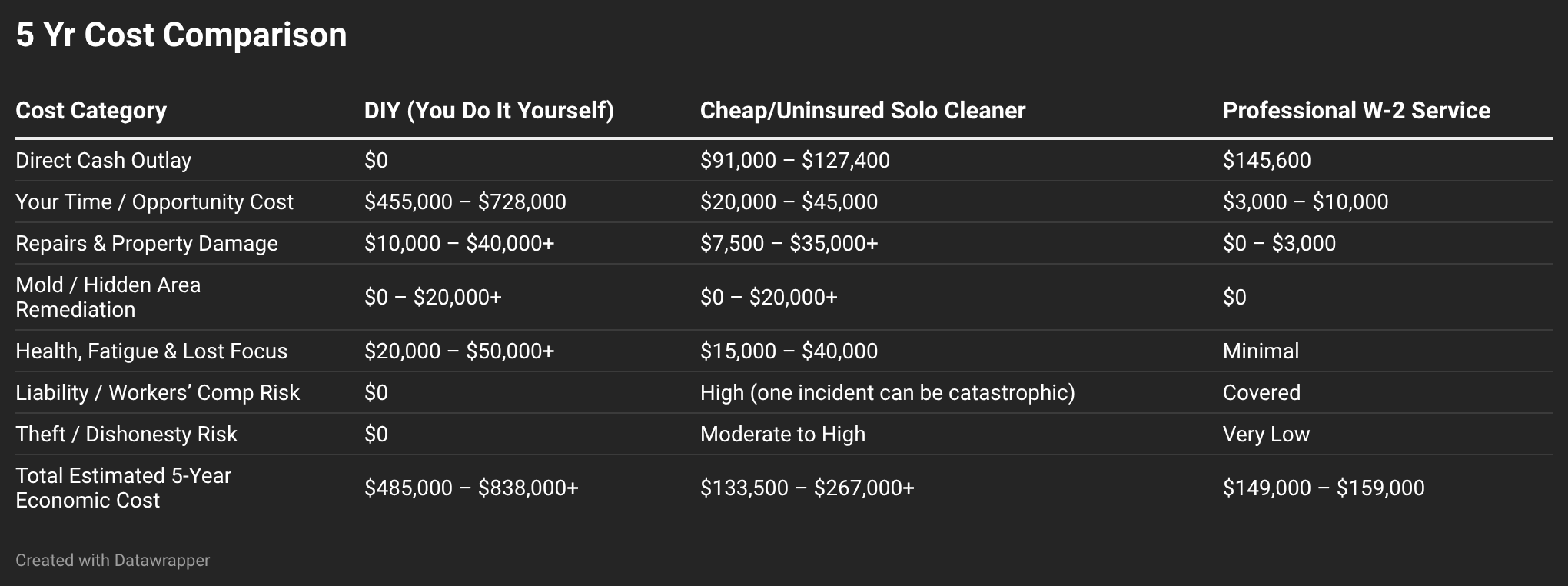1568x586 pixels.
Task: Click the 'Created with Datawrapper' link
Action: [112, 560]
